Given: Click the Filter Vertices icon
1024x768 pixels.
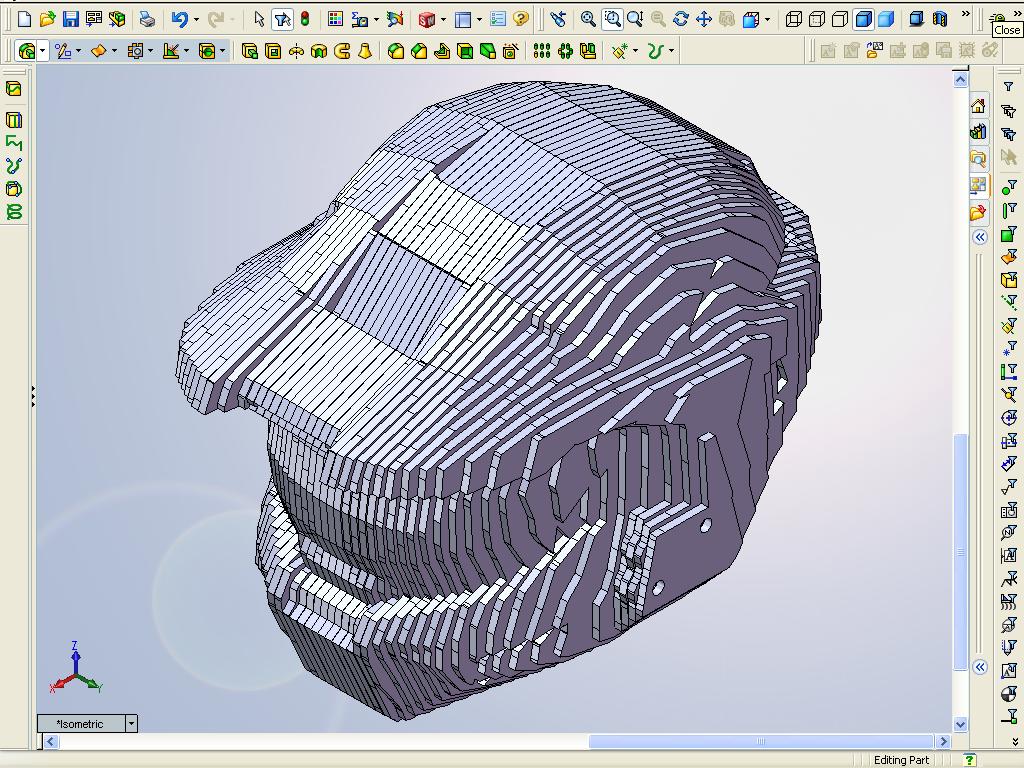Looking at the screenshot, I should pyautogui.click(x=1008, y=189).
